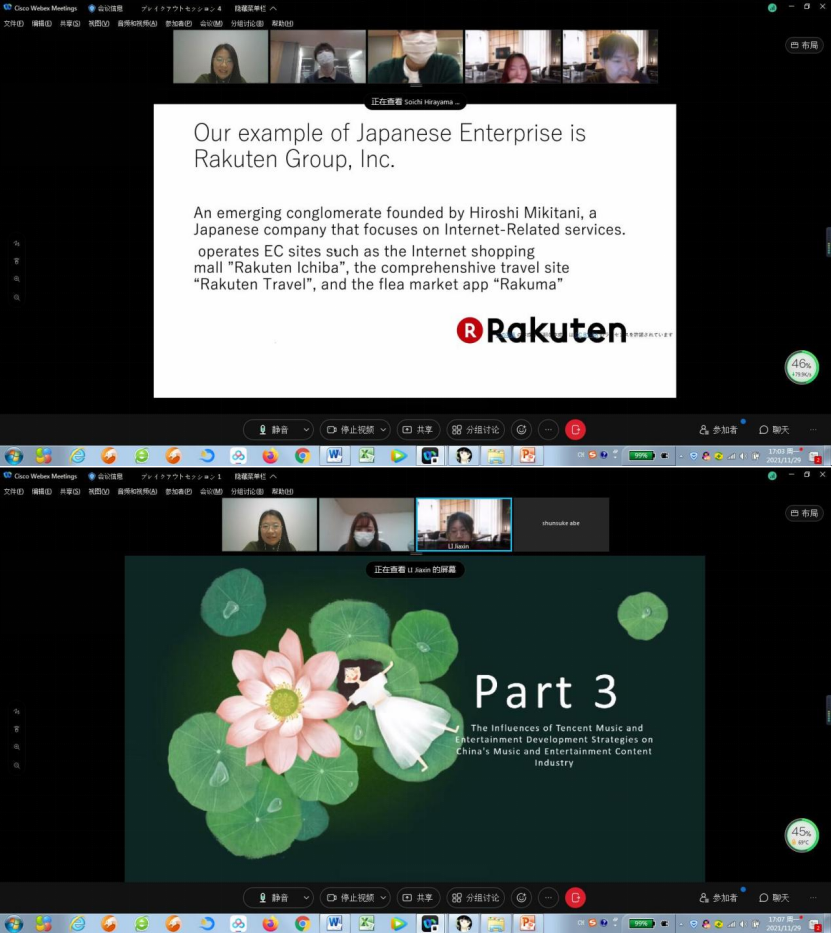
Task: Expand audio options arrow in top window
Action: [x=305, y=430]
